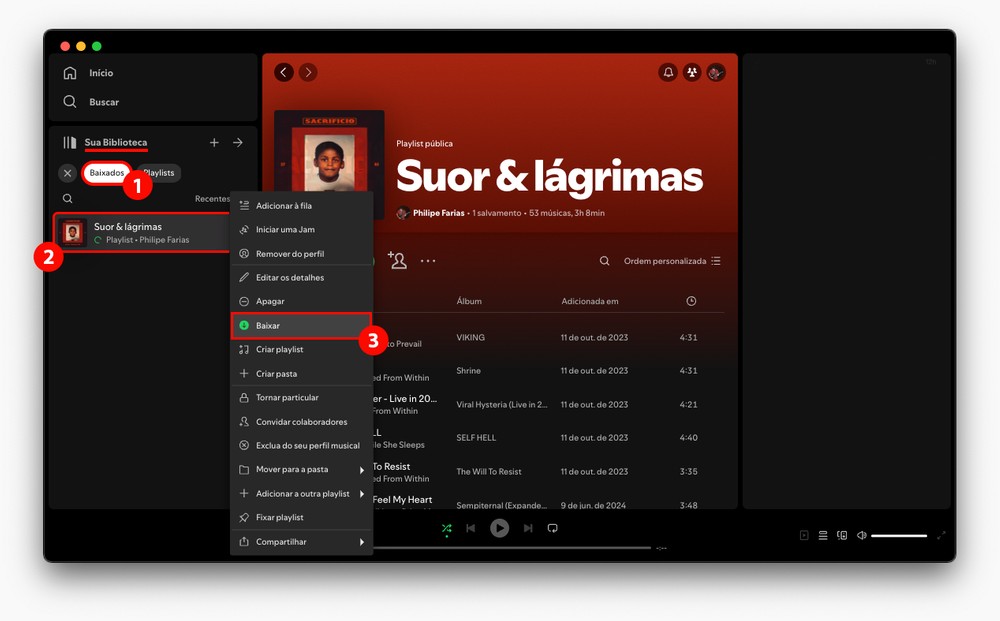Image resolution: width=1000 pixels, height=621 pixels.
Task: Toggle the Playlists filter chip
Action: pyautogui.click(x=159, y=173)
